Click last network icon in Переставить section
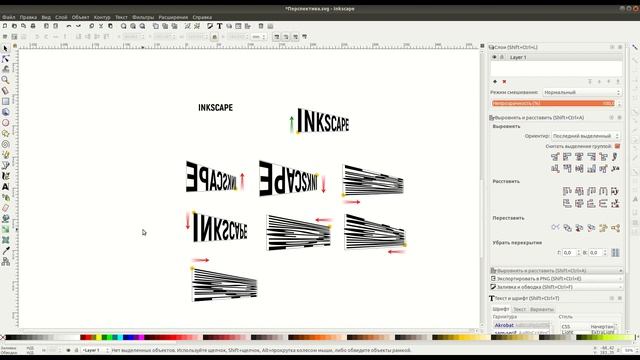 [615, 228]
